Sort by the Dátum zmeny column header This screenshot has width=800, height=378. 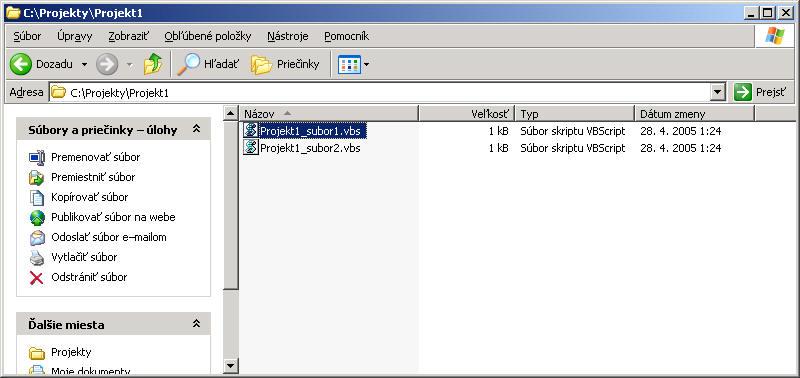click(x=694, y=114)
